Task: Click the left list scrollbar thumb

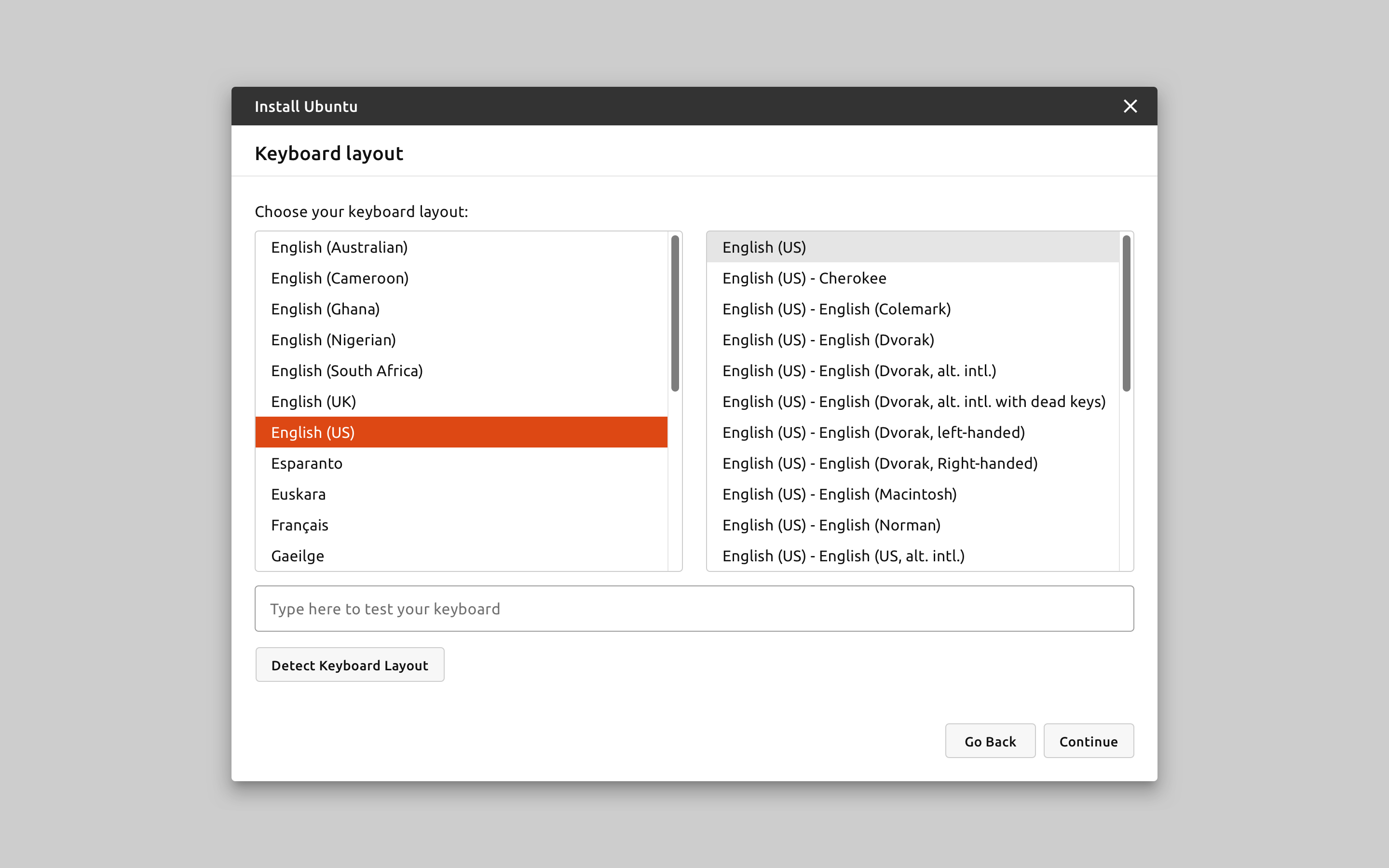Action: click(x=675, y=313)
